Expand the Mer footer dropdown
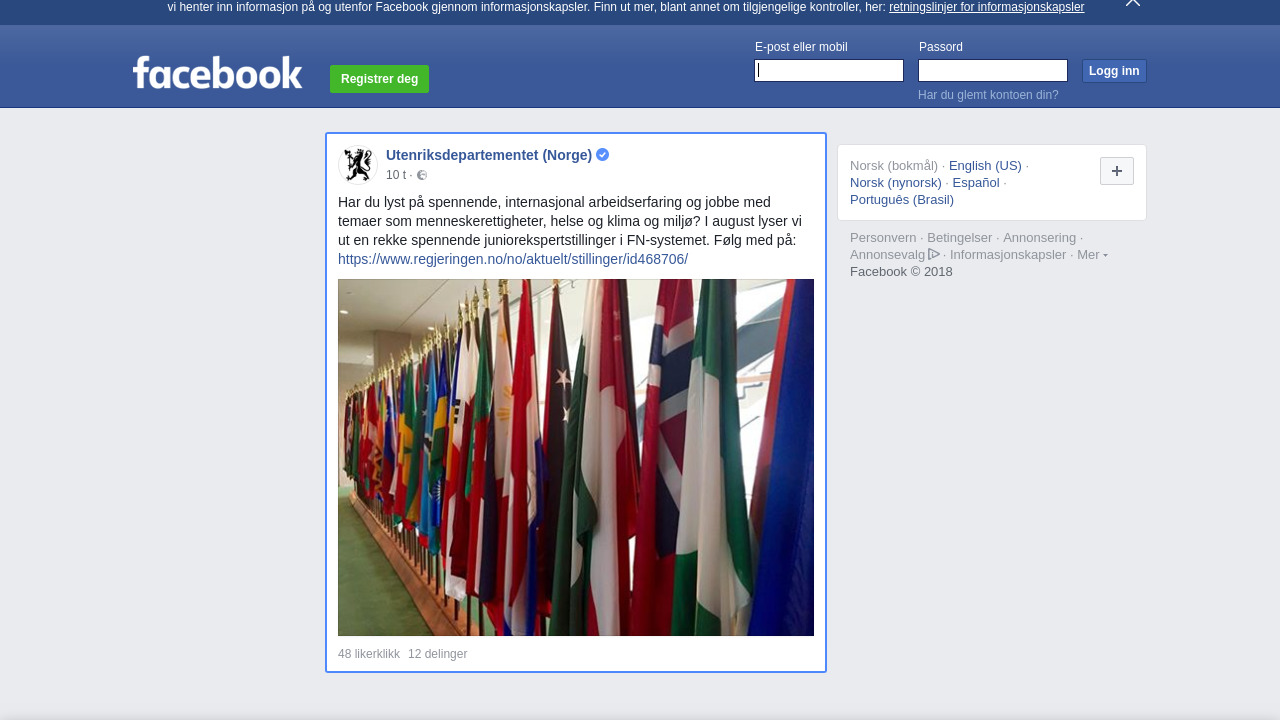Screen dimensions: 1280x720 point(1092,255)
